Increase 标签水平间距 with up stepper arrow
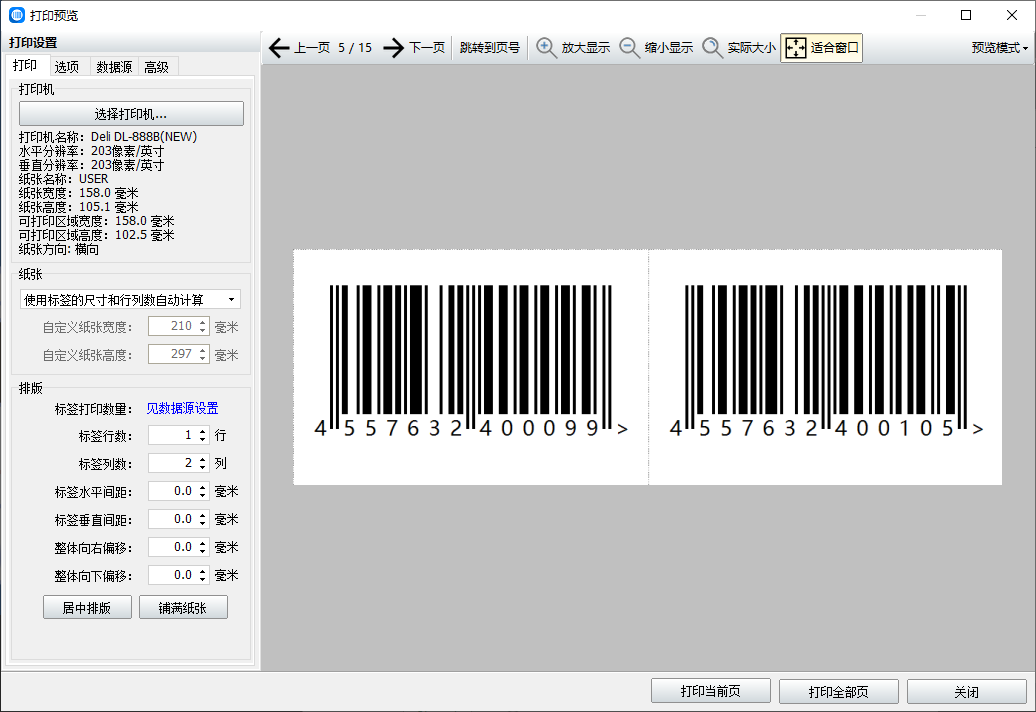The image size is (1036, 712). [203, 487]
